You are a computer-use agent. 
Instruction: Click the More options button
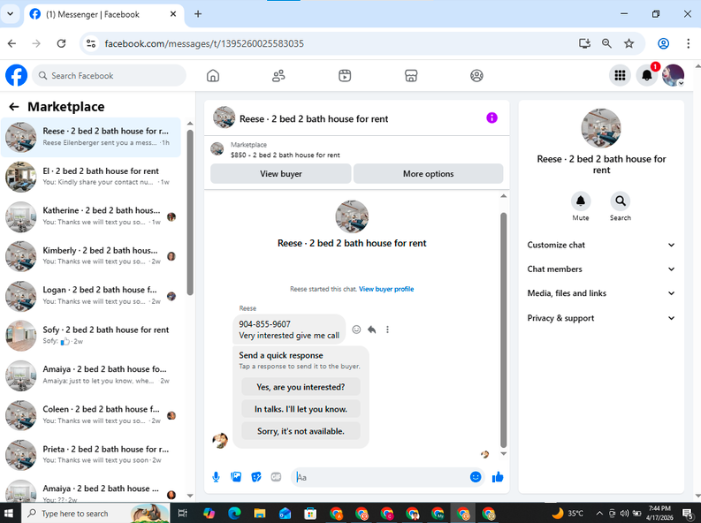(x=428, y=173)
